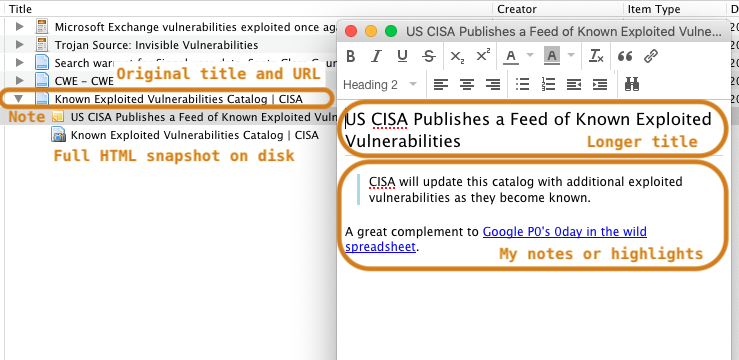Expand Microsoft Exchange vulnerabilities item
This screenshot has width=739, height=360.
point(19,27)
